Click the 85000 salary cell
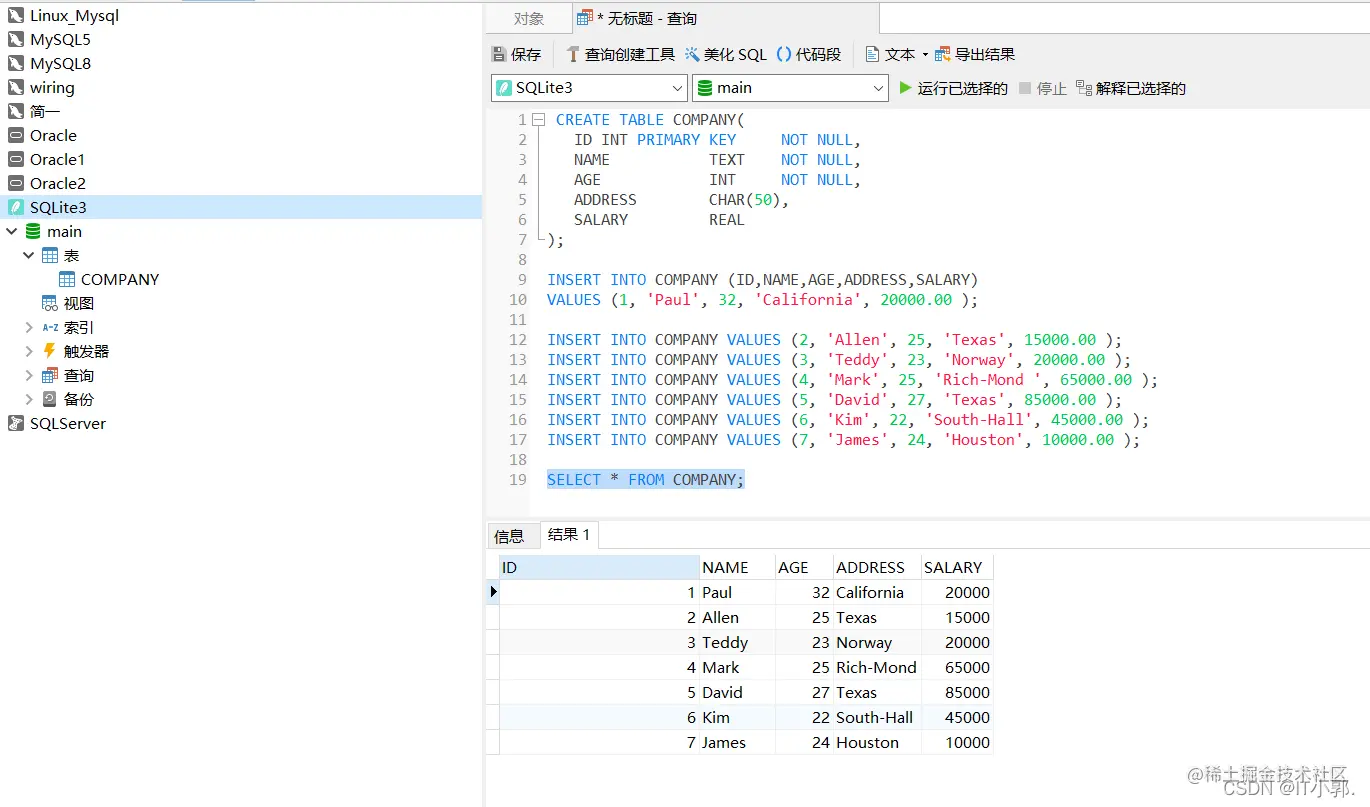 pos(957,693)
